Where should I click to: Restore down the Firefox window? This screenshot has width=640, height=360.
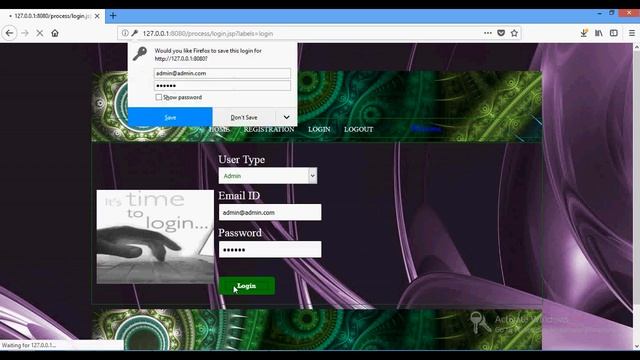click(611, 13)
